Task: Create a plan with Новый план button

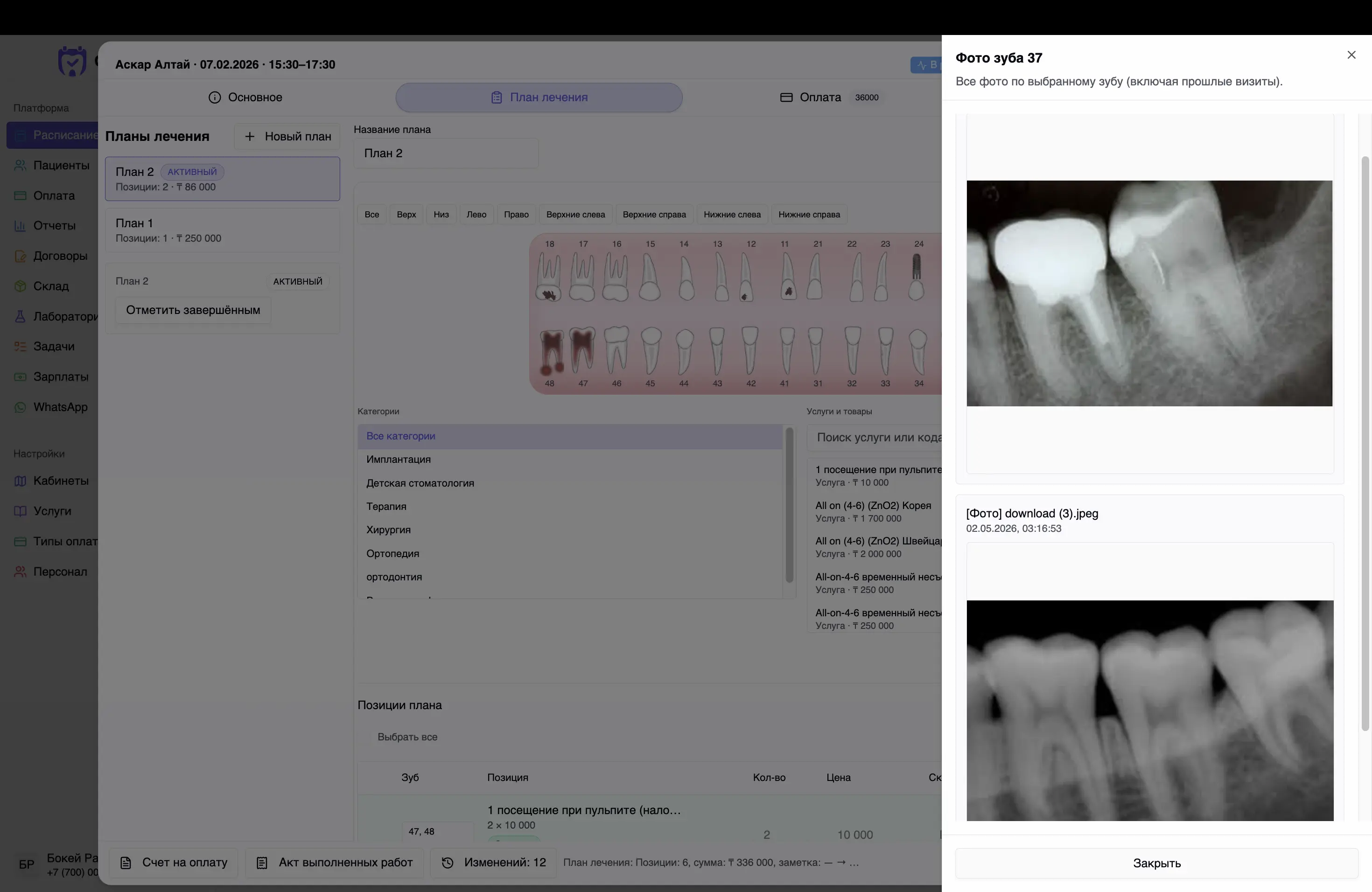Action: (x=287, y=137)
